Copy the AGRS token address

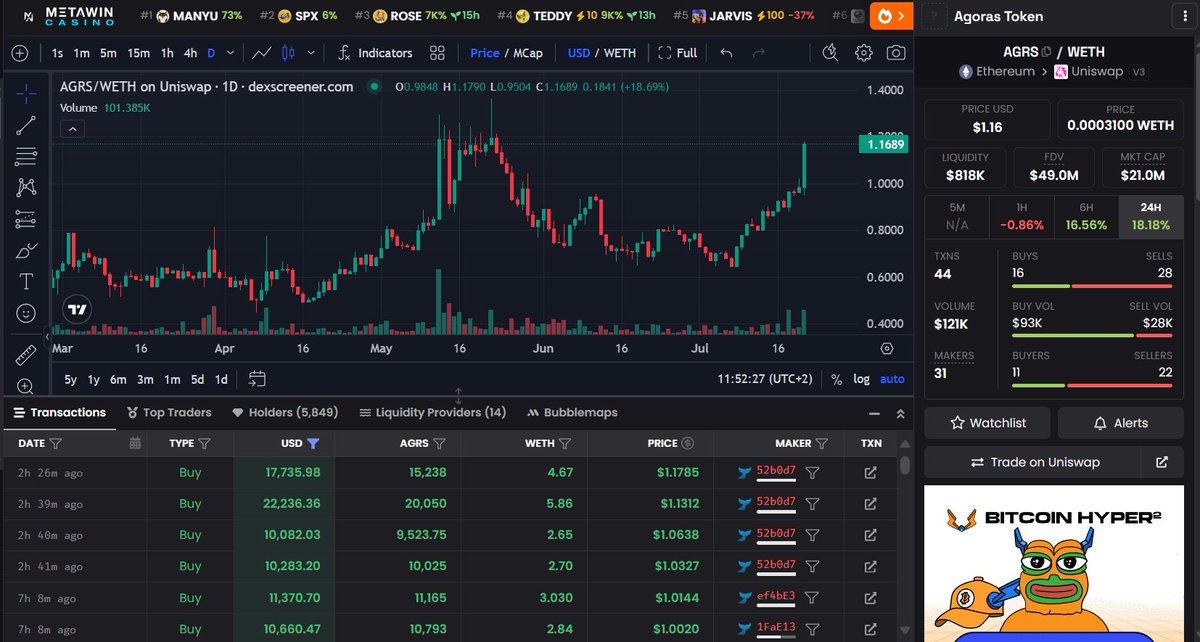pyautogui.click(x=1047, y=52)
